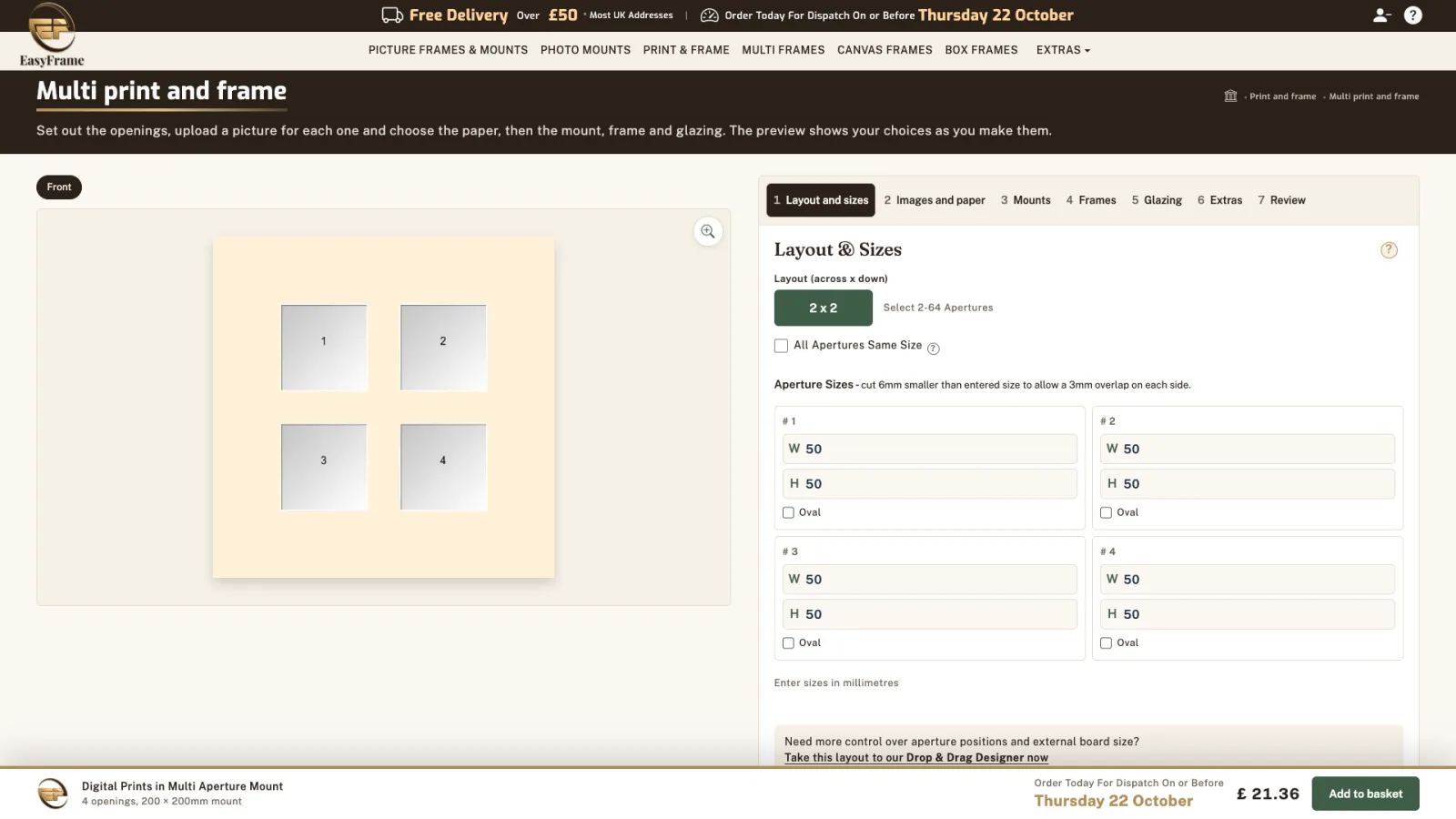Click aperture #4 height field

(x=1247, y=614)
